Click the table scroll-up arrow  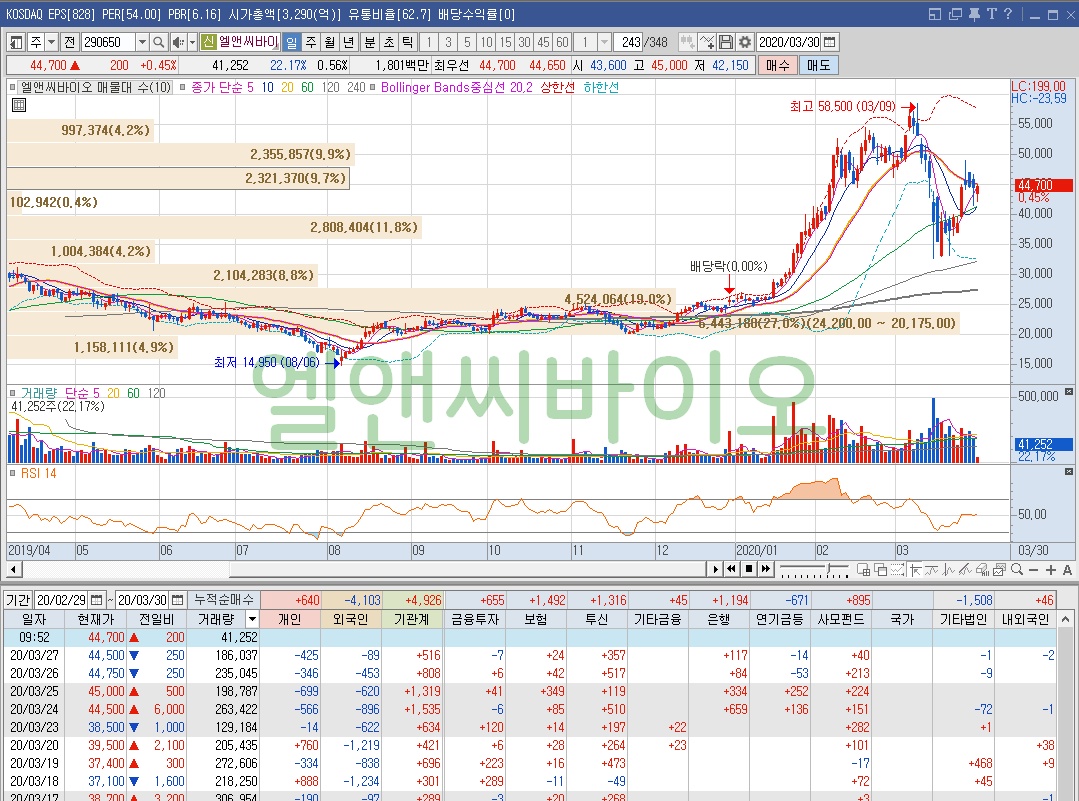(x=1067, y=620)
